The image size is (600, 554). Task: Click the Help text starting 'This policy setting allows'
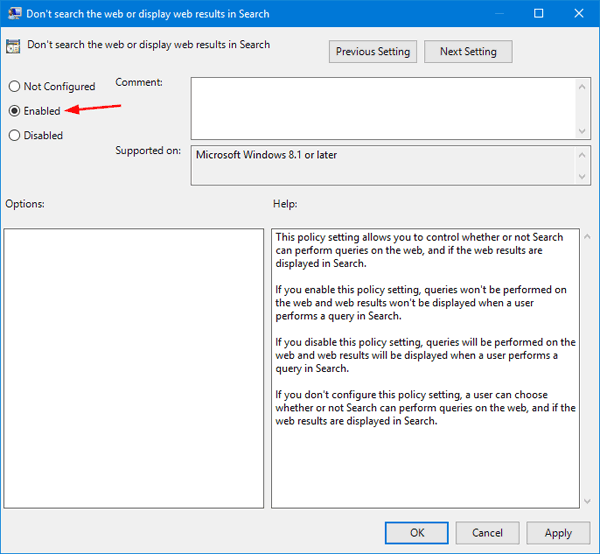[419, 250]
